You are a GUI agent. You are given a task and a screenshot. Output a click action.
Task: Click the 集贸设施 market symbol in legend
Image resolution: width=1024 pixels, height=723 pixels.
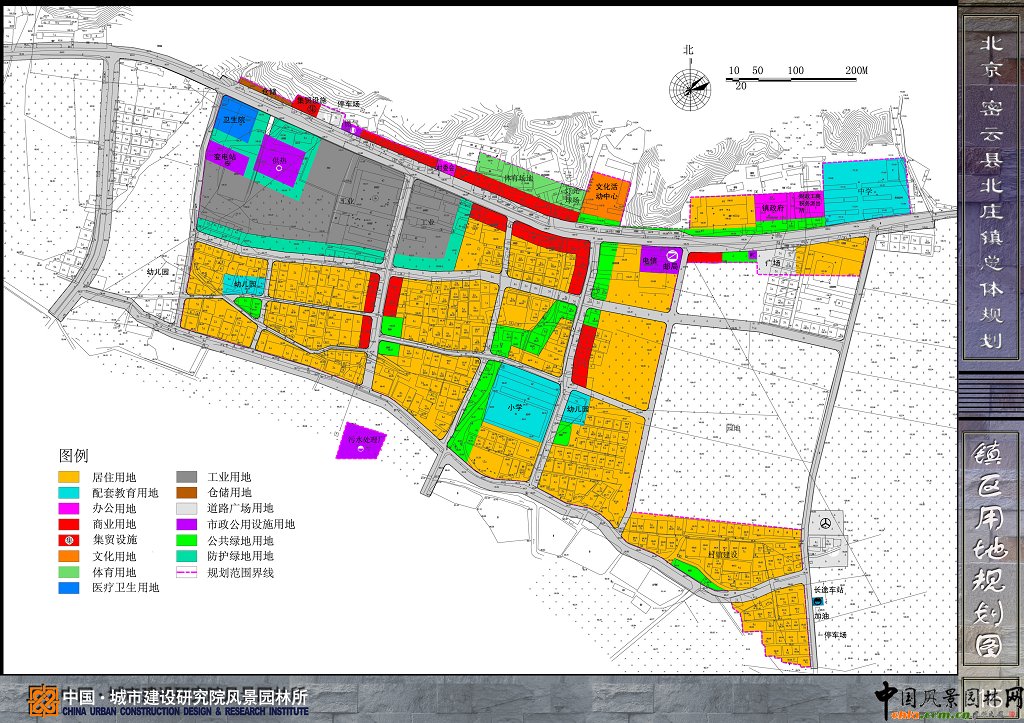(x=69, y=540)
